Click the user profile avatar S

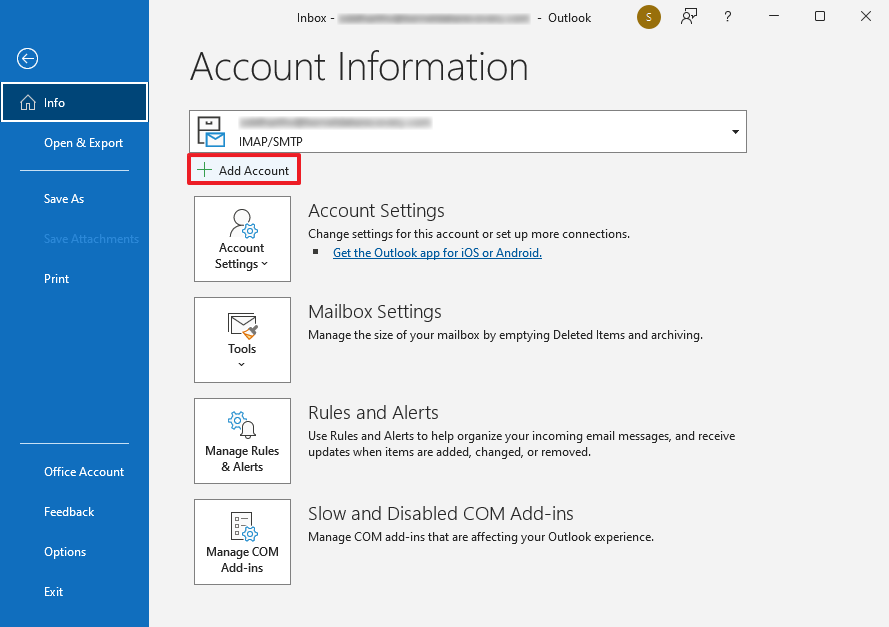[x=649, y=17]
